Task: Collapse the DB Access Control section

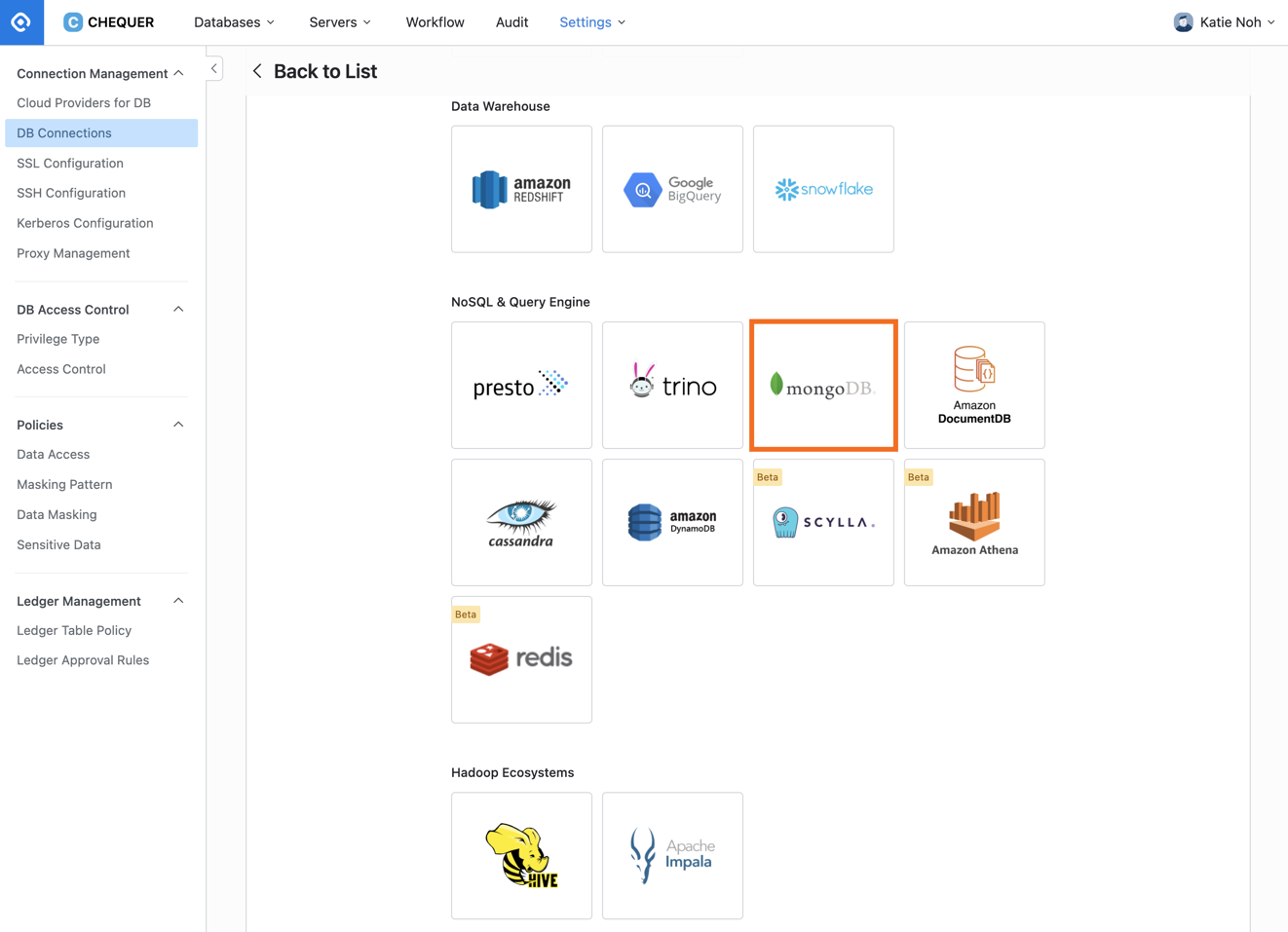Action: 178,309
